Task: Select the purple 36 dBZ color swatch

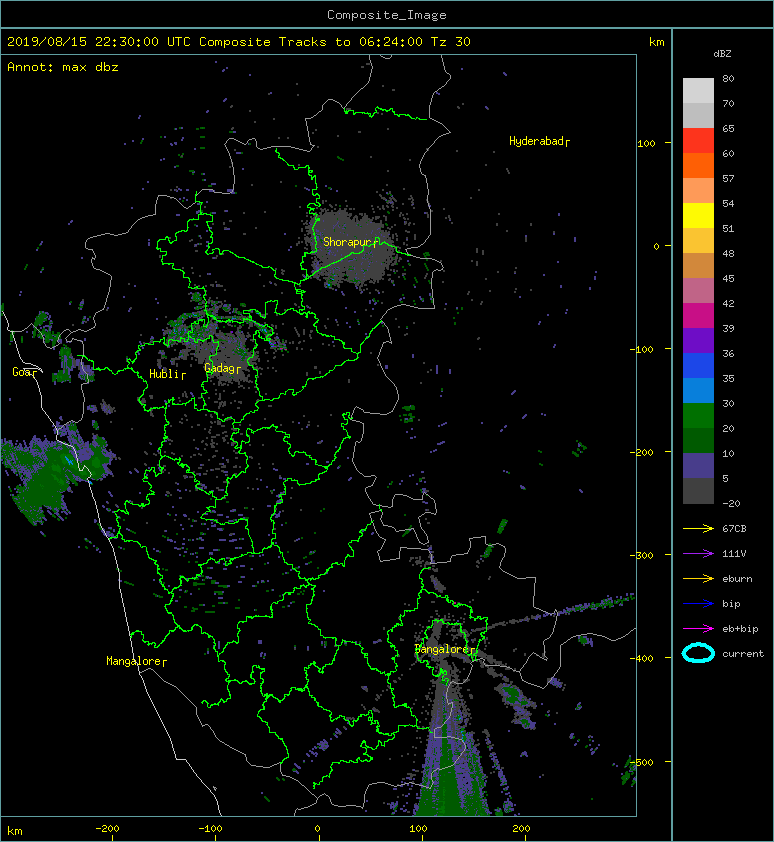Action: click(x=698, y=340)
